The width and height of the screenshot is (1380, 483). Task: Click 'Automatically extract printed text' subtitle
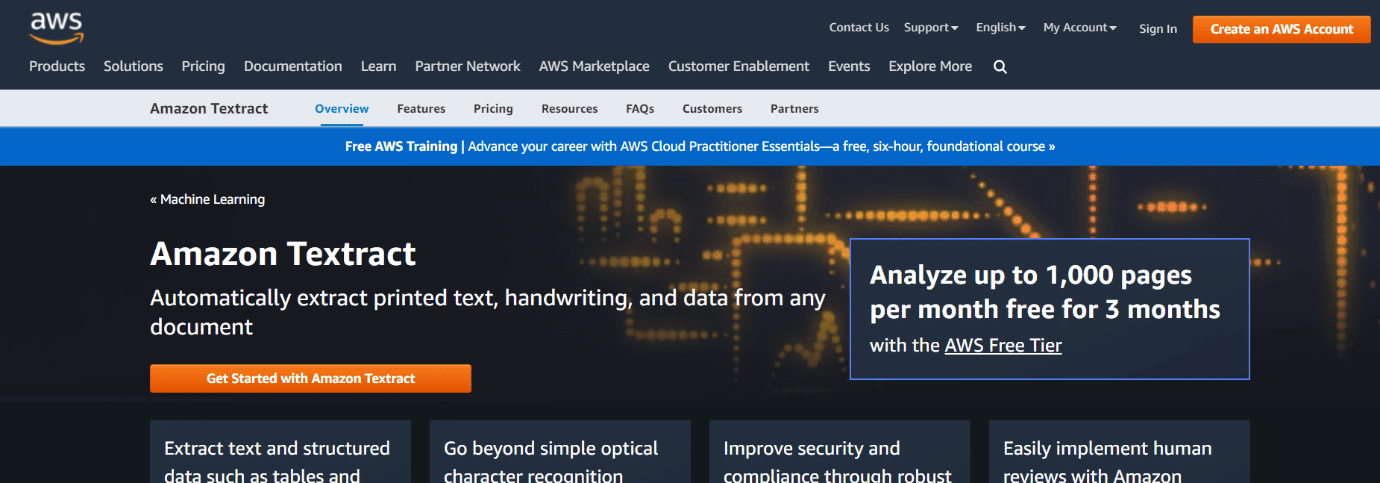coord(488,312)
